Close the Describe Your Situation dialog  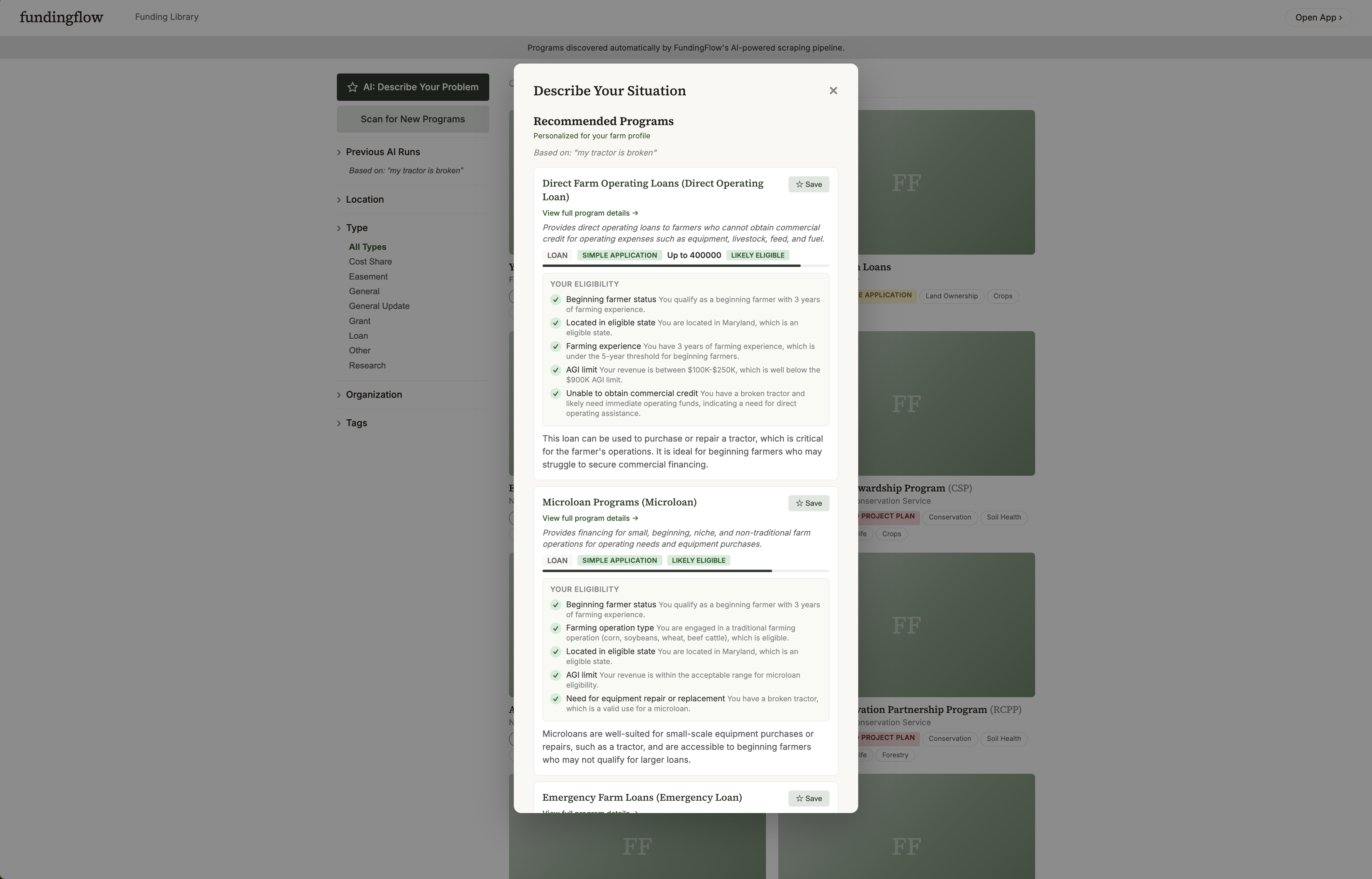coord(833,91)
